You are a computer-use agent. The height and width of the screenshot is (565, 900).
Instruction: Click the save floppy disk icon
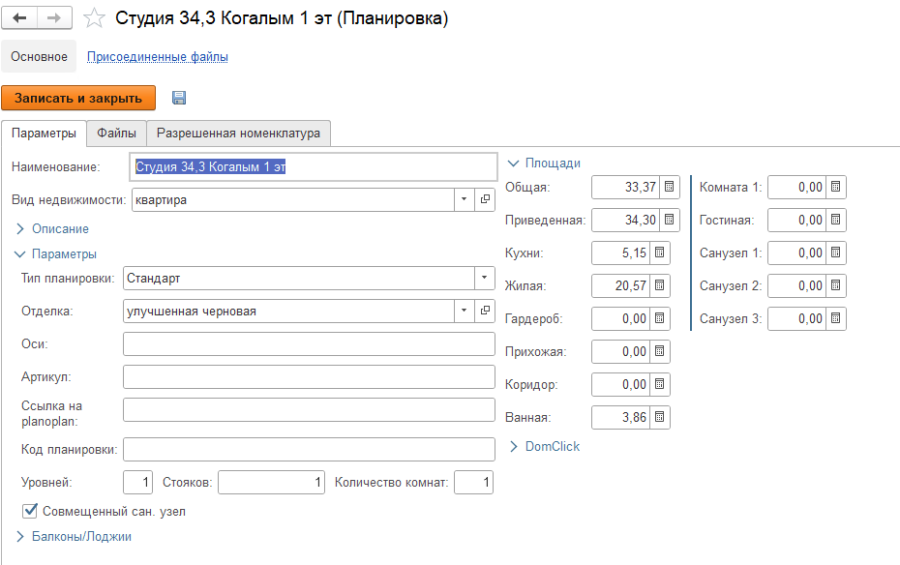coord(179,98)
